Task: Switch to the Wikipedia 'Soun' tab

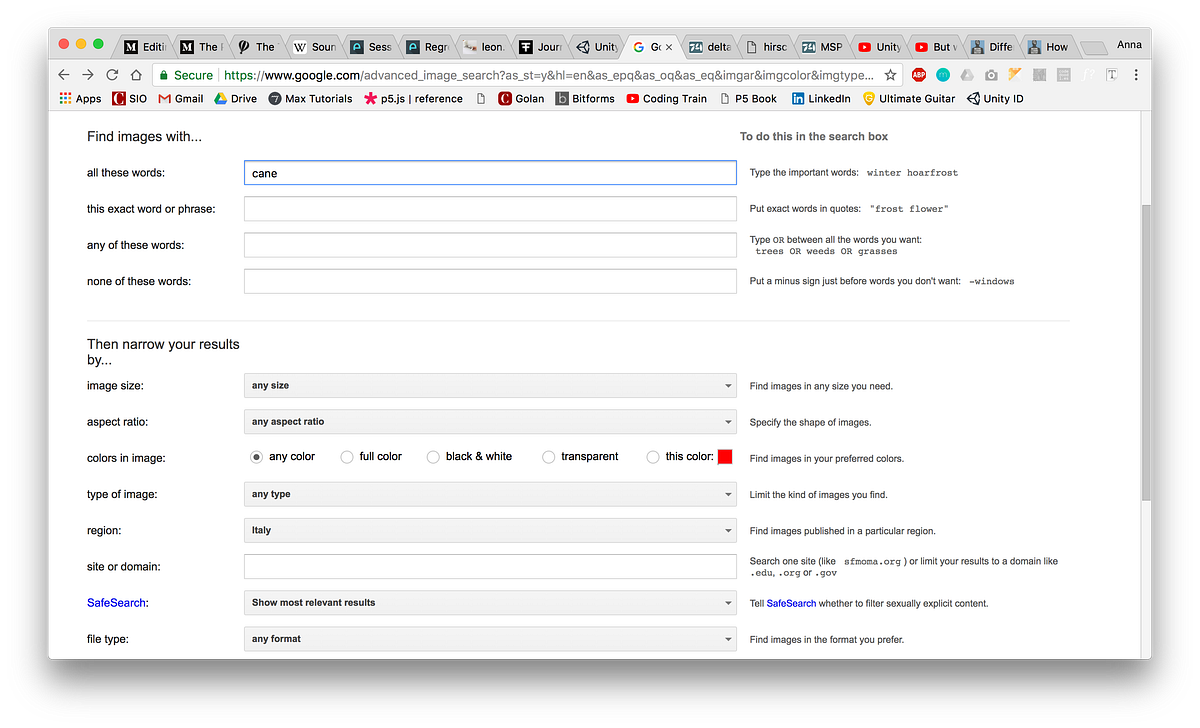Action: tap(313, 46)
